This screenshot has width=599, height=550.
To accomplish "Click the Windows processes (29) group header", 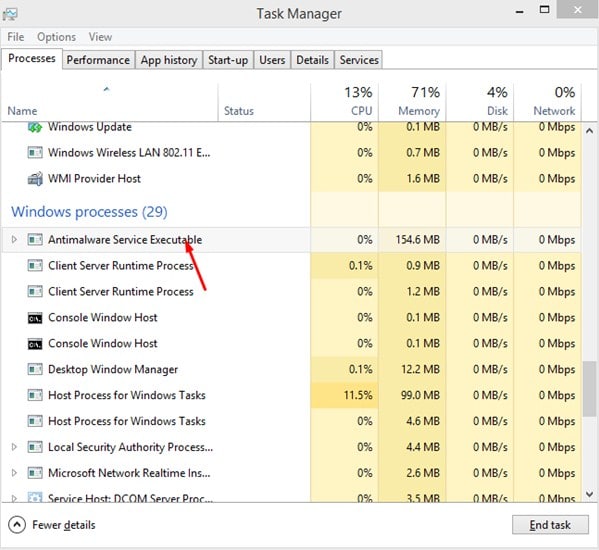I will coord(89,212).
